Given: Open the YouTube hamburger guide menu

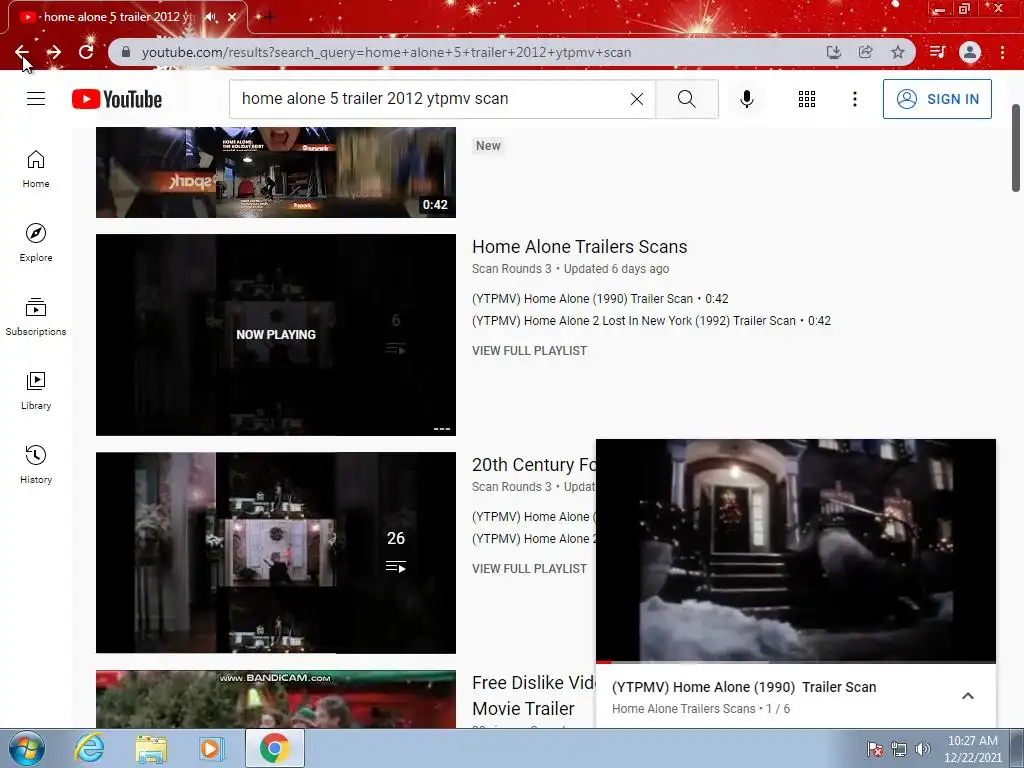Looking at the screenshot, I should point(36,99).
